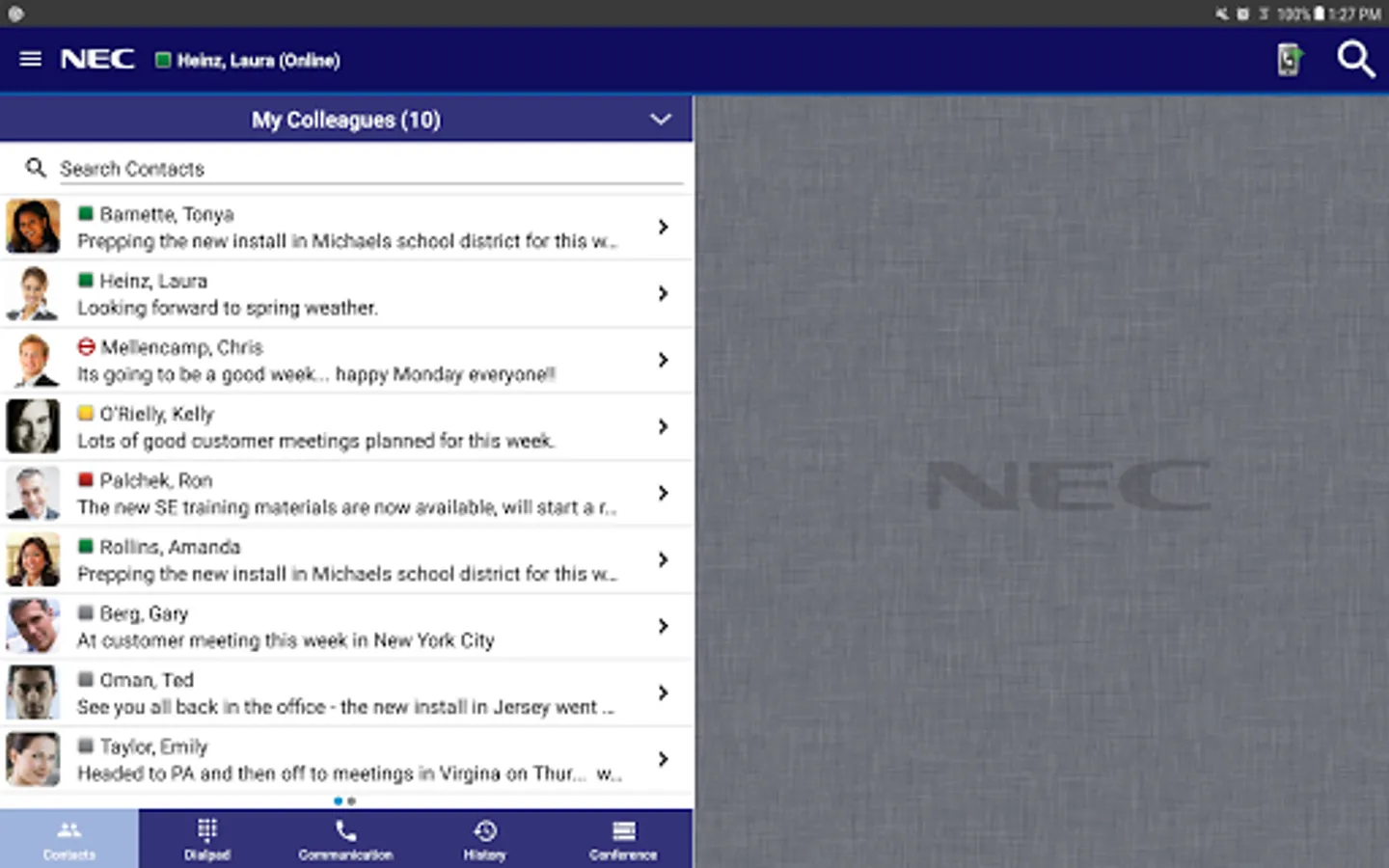
Task: Click gray offline icon next to Oman, Ted
Action: point(86,679)
